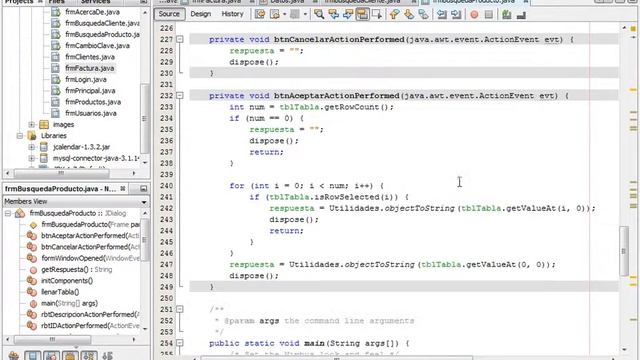Collapse the Libraries node

[20, 136]
